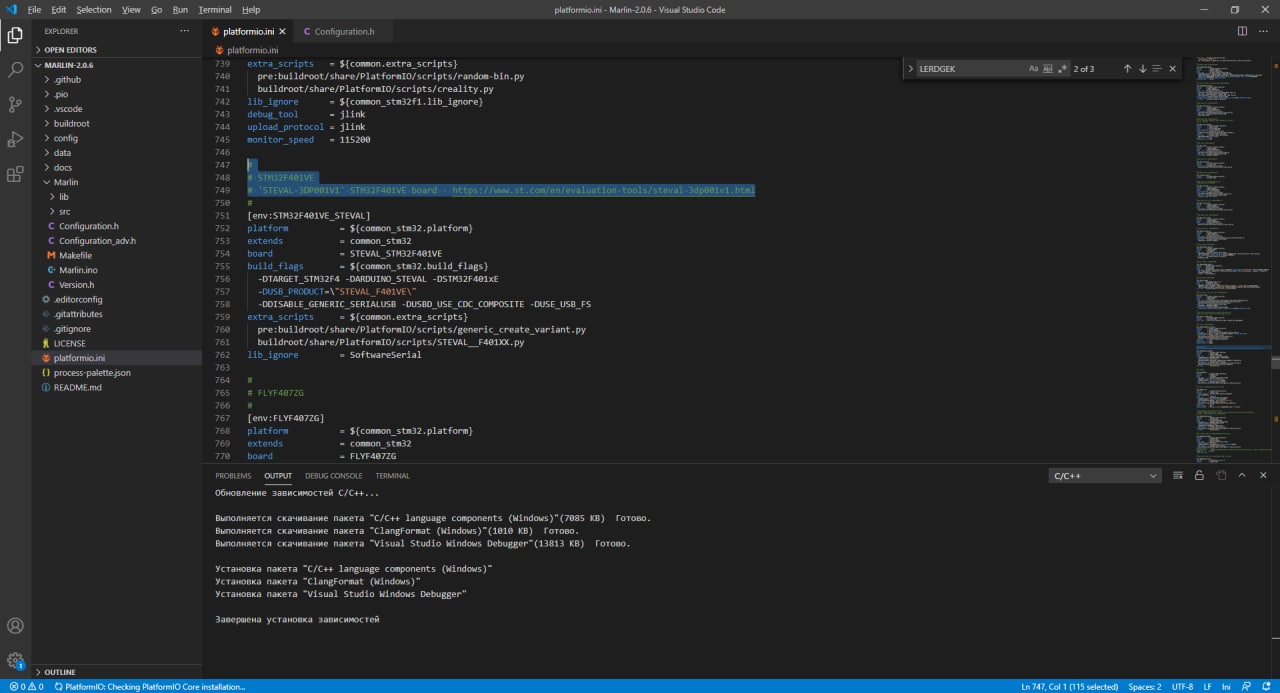Open editor More Actions ellipsis

(1264, 31)
